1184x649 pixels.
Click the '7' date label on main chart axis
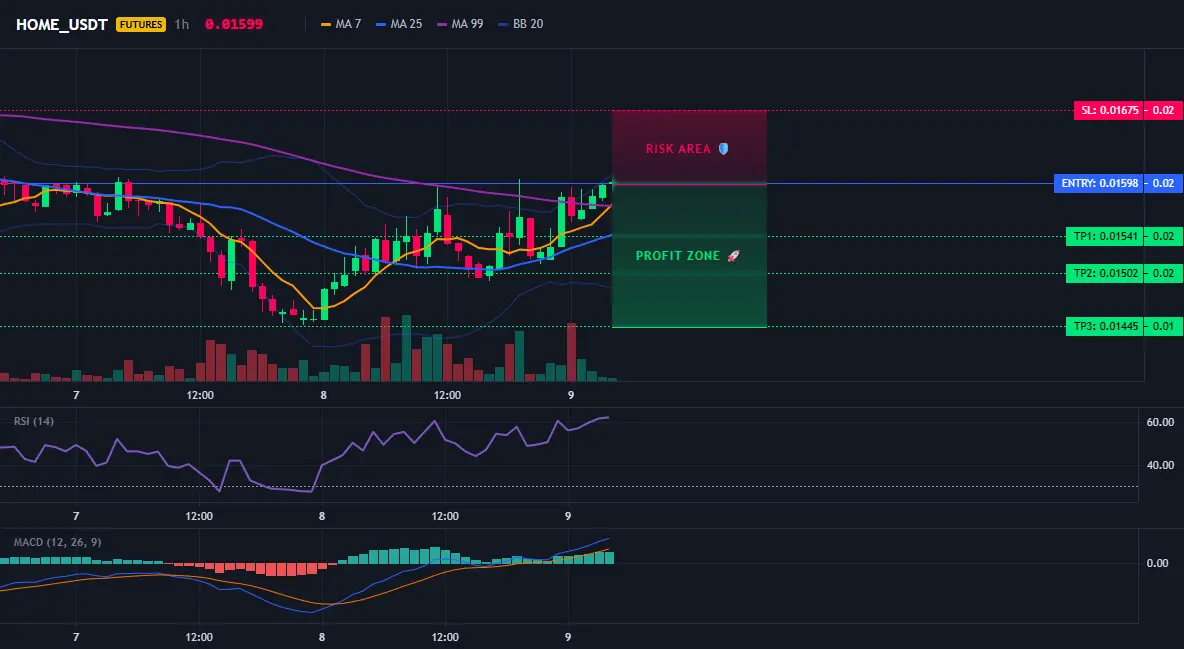[x=76, y=395]
